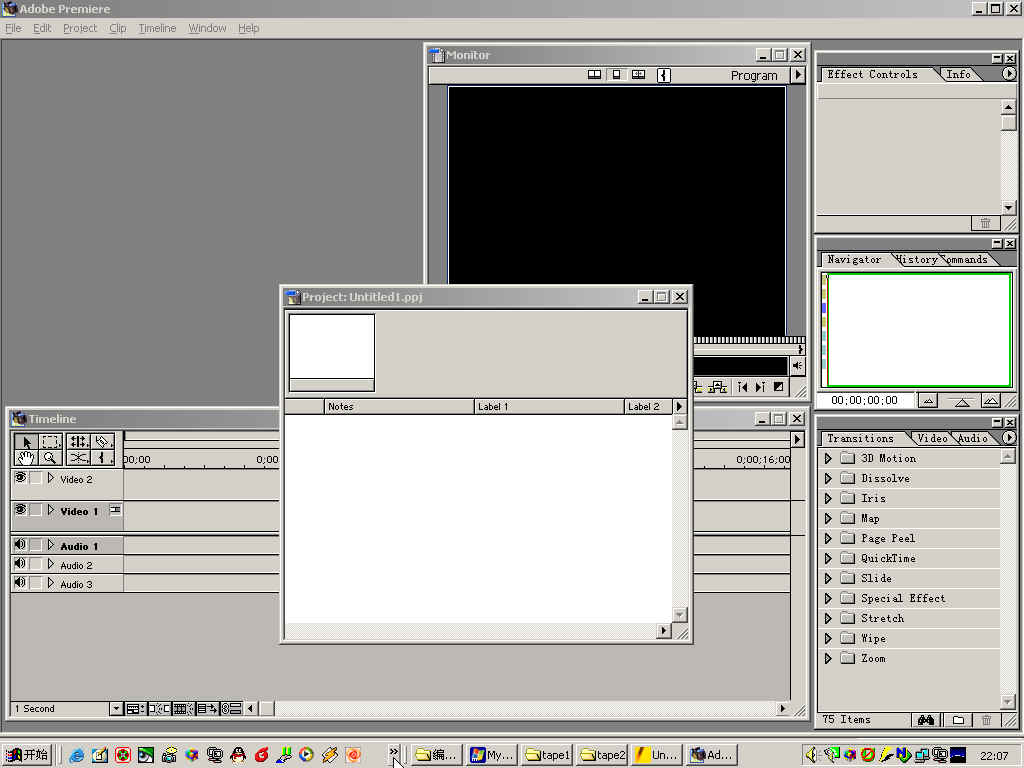Expand the Wipe transitions folder

point(828,639)
